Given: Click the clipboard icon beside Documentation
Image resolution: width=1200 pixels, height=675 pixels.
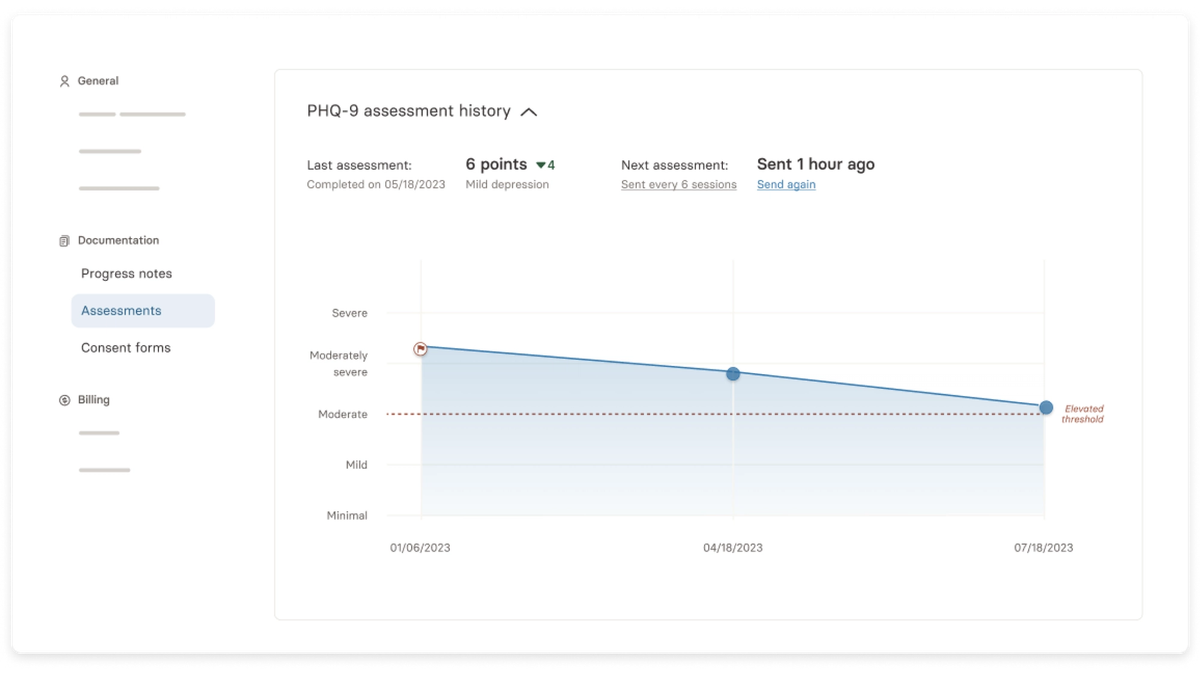Looking at the screenshot, I should 64,240.
